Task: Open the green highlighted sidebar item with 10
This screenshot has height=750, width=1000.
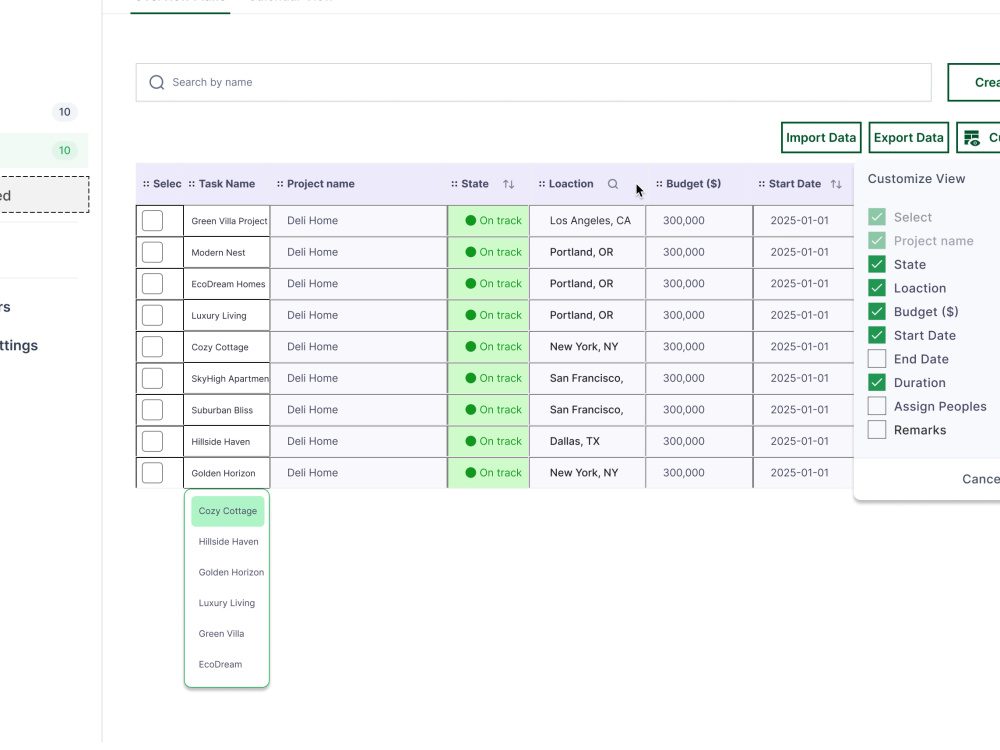Action: pos(44,151)
